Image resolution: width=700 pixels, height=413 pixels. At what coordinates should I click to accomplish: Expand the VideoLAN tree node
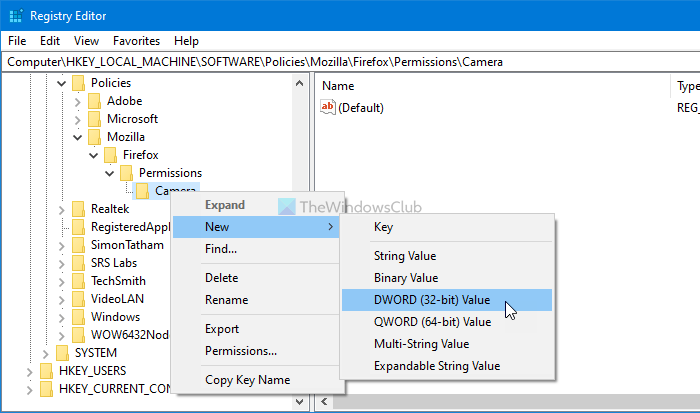tap(62, 300)
